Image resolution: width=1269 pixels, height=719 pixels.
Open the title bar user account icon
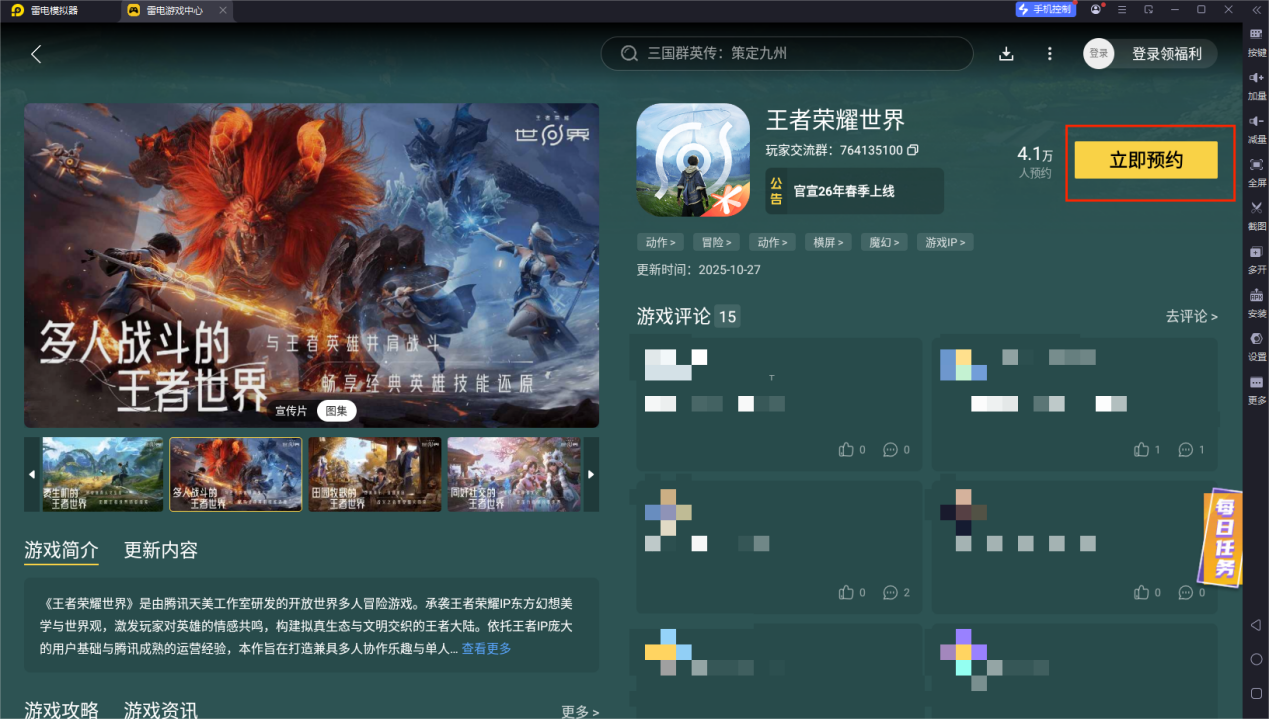click(x=1097, y=9)
